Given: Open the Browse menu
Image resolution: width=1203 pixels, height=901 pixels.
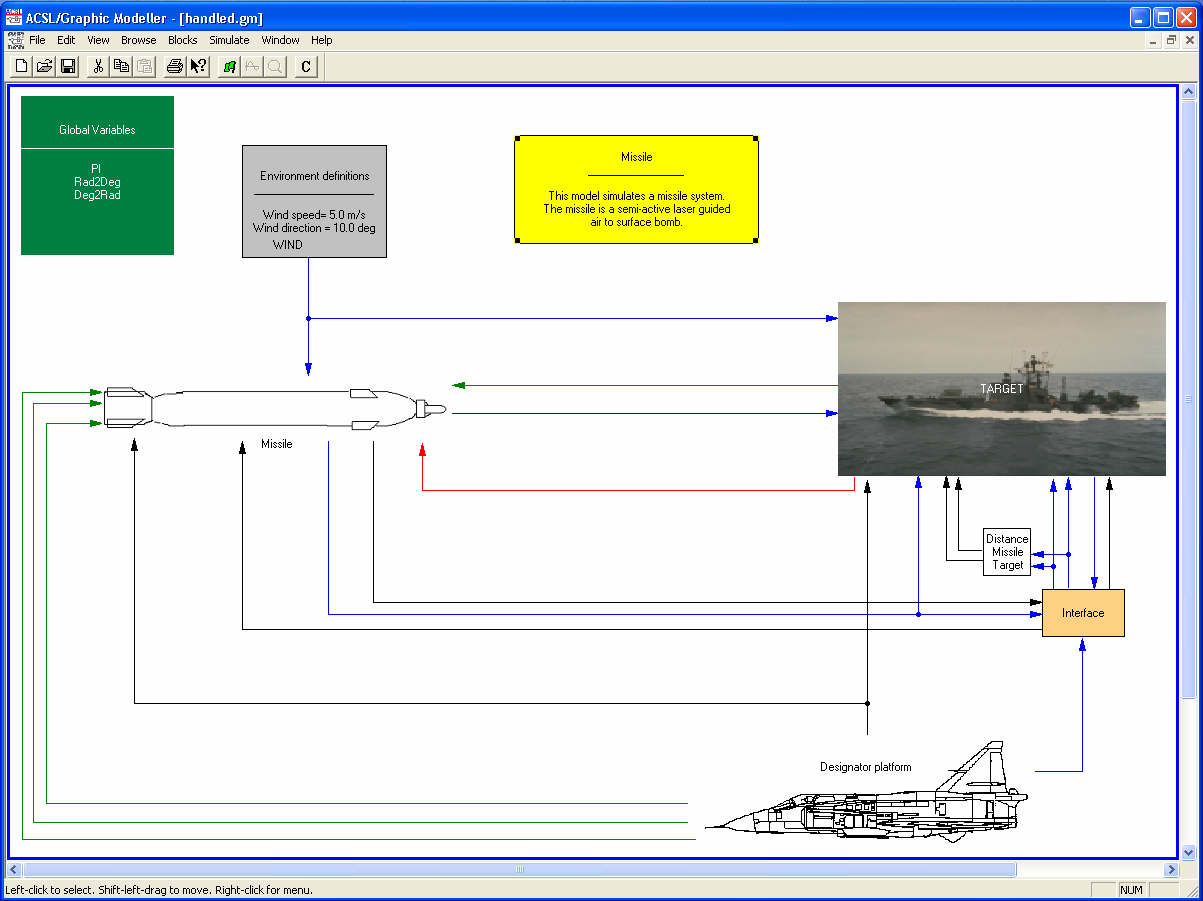Looking at the screenshot, I should click(x=139, y=40).
